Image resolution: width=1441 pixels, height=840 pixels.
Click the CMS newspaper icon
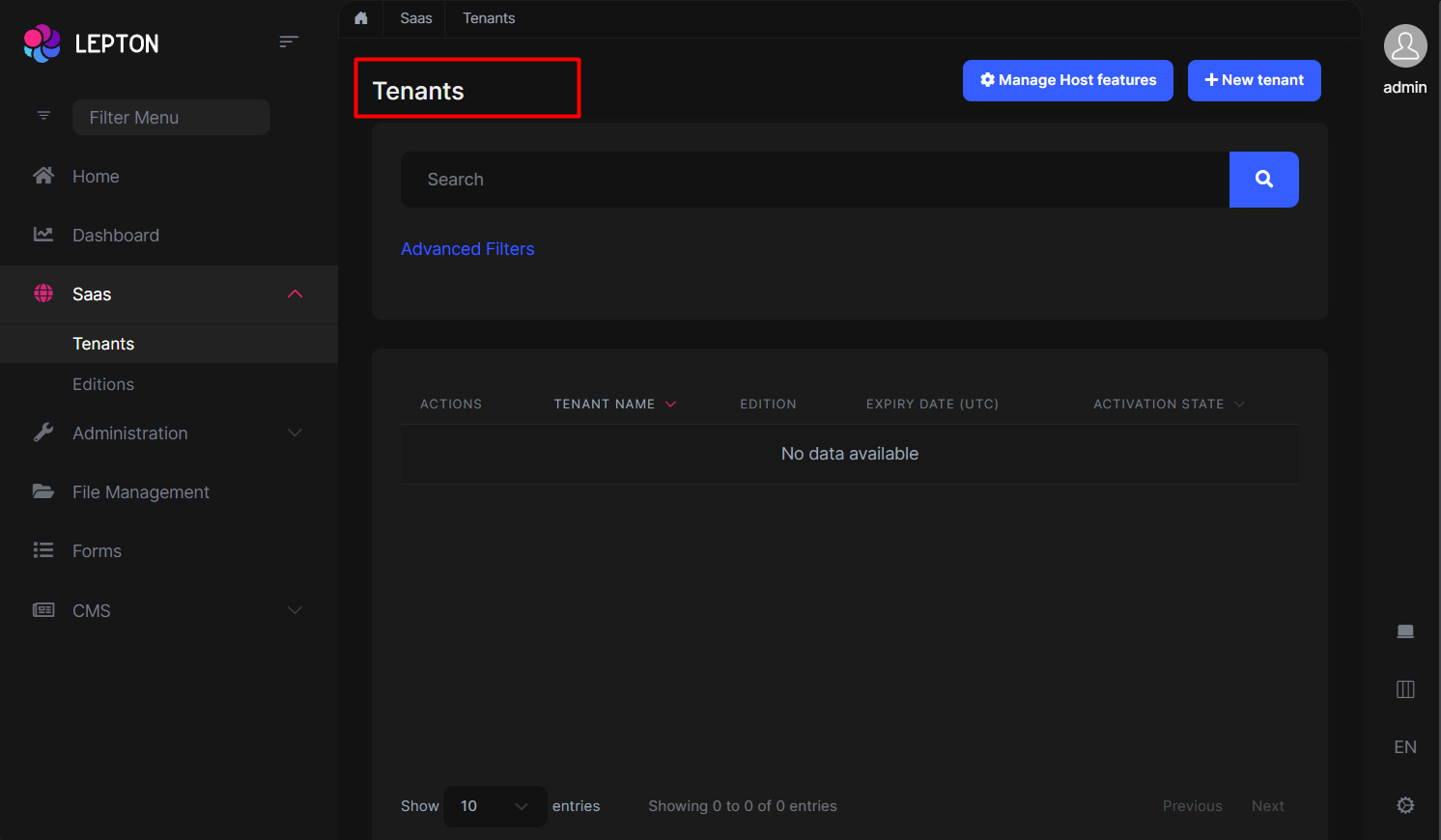click(43, 610)
